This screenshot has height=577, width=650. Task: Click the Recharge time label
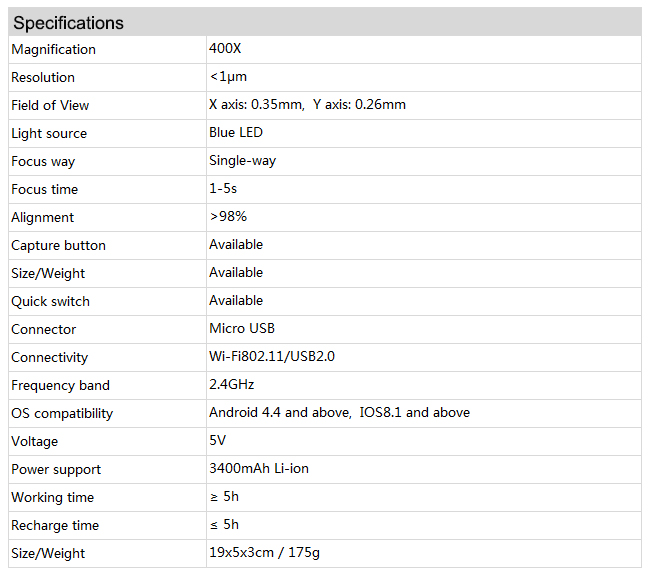55,526
